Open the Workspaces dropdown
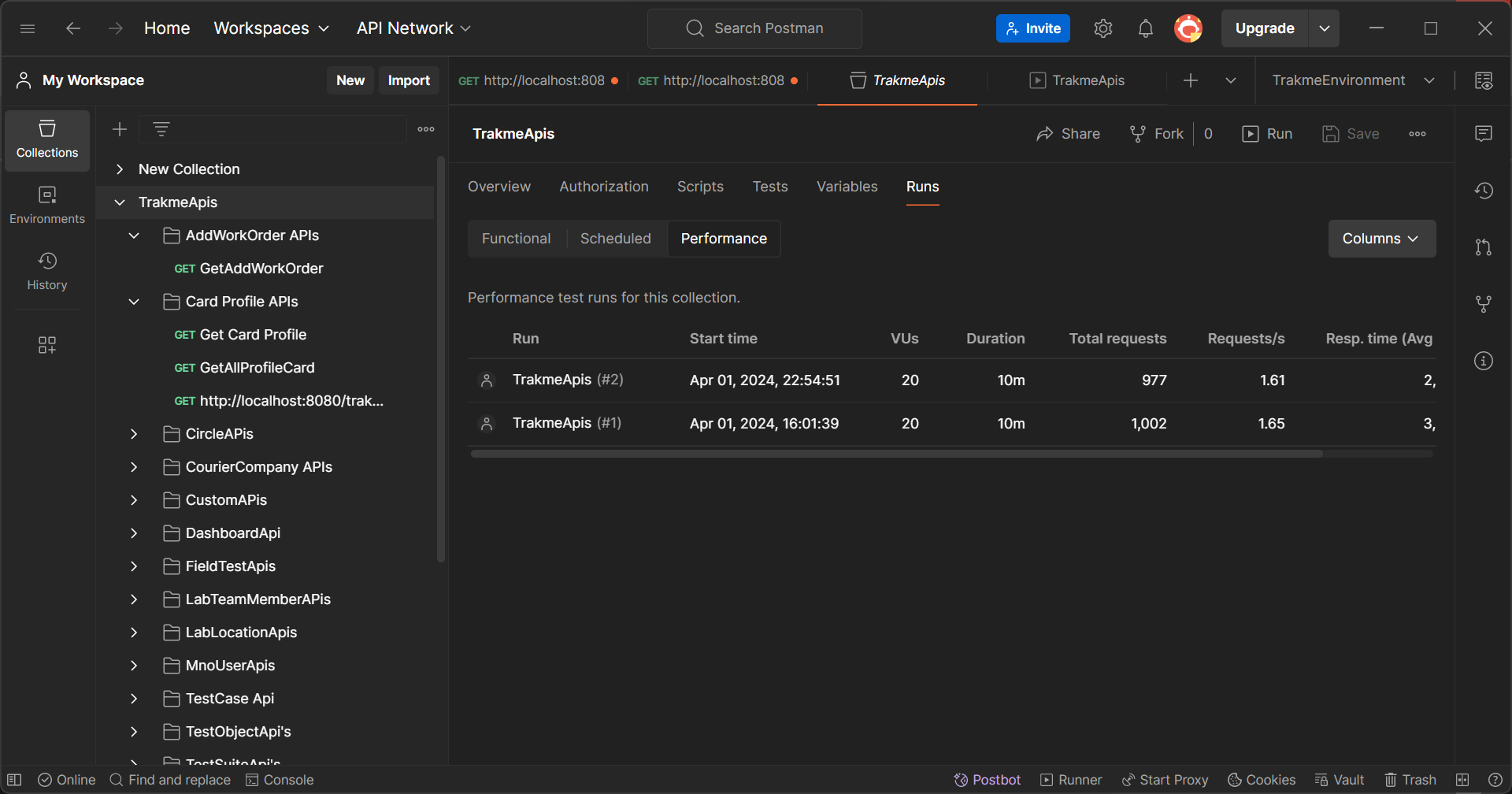 272,28
